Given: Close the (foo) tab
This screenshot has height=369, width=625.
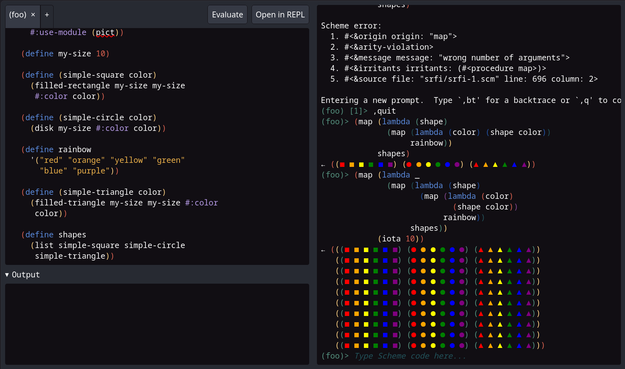Looking at the screenshot, I should [33, 15].
